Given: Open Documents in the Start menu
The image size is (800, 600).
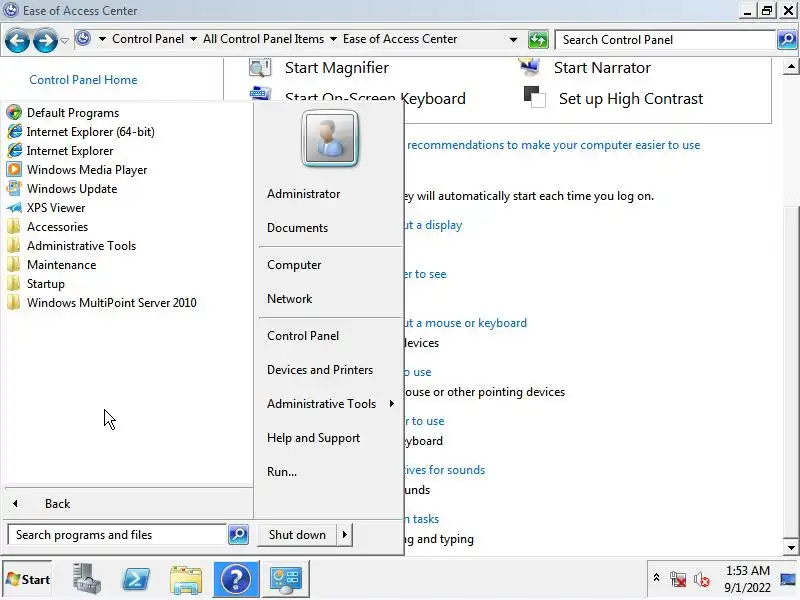Looking at the screenshot, I should click(297, 228).
